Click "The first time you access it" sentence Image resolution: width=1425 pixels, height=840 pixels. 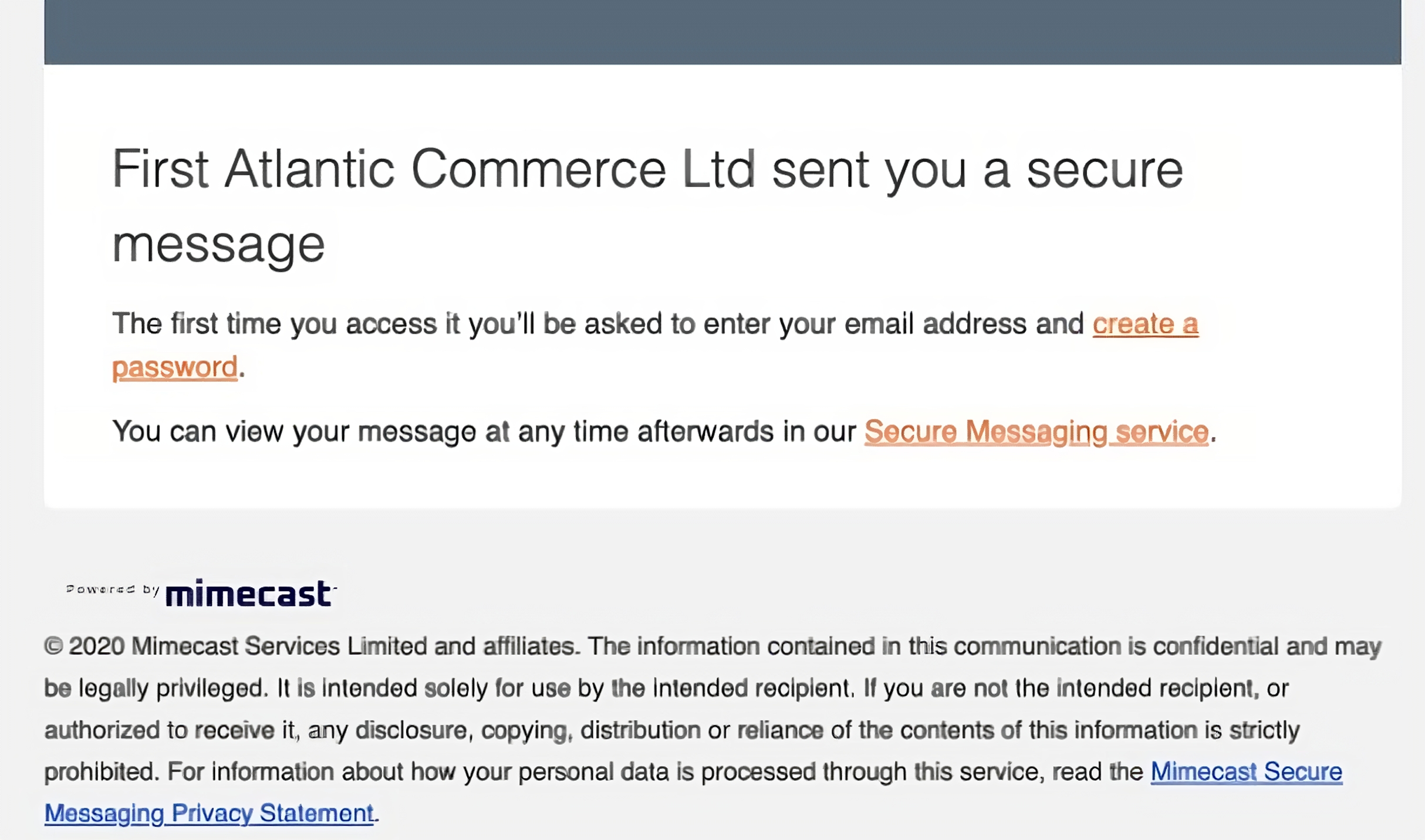pyautogui.click(x=286, y=324)
